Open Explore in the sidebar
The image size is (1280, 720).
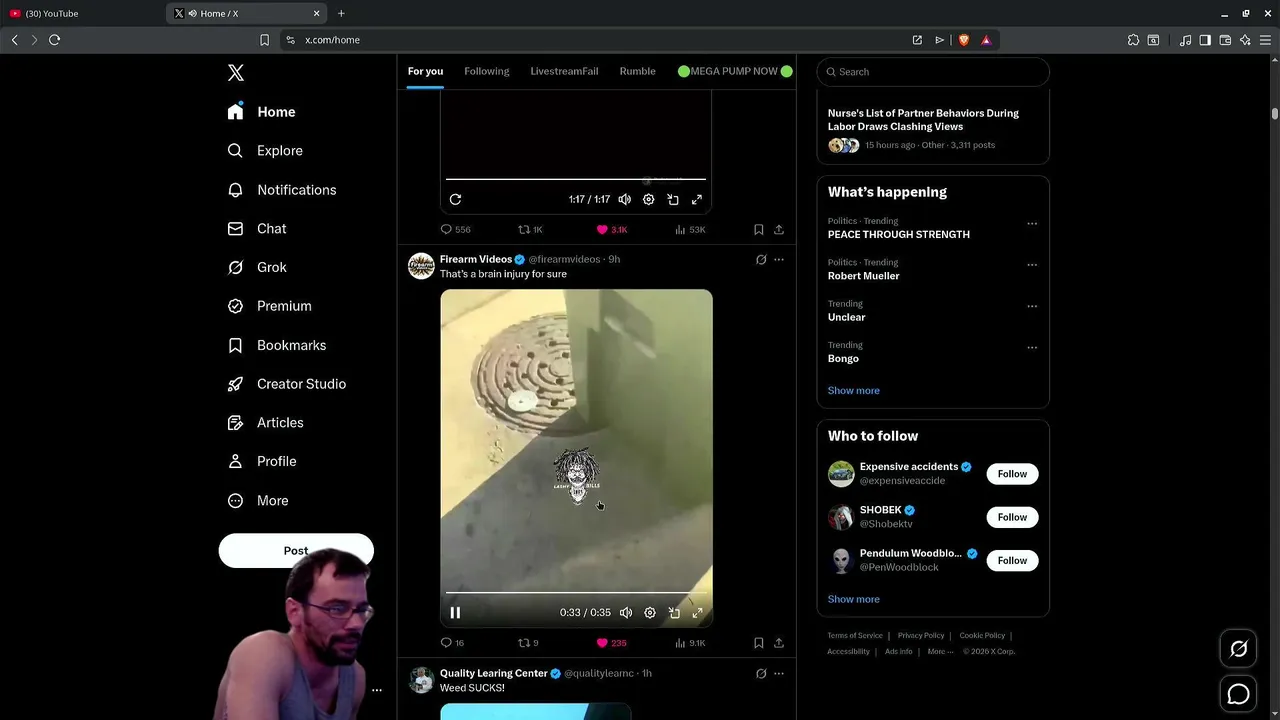pyautogui.click(x=265, y=151)
